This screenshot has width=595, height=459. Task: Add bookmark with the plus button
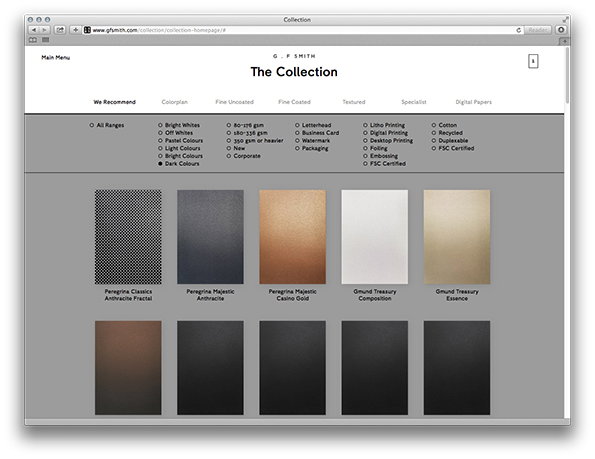click(76, 30)
